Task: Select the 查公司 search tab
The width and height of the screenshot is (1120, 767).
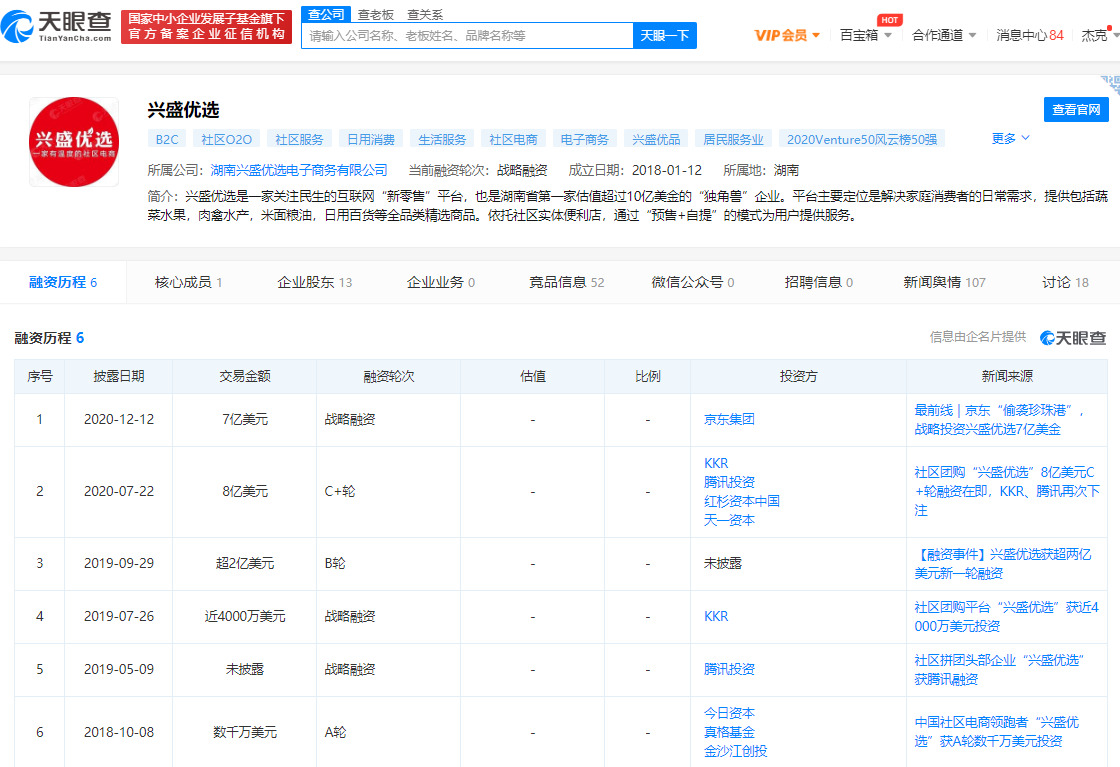Action: click(x=326, y=14)
